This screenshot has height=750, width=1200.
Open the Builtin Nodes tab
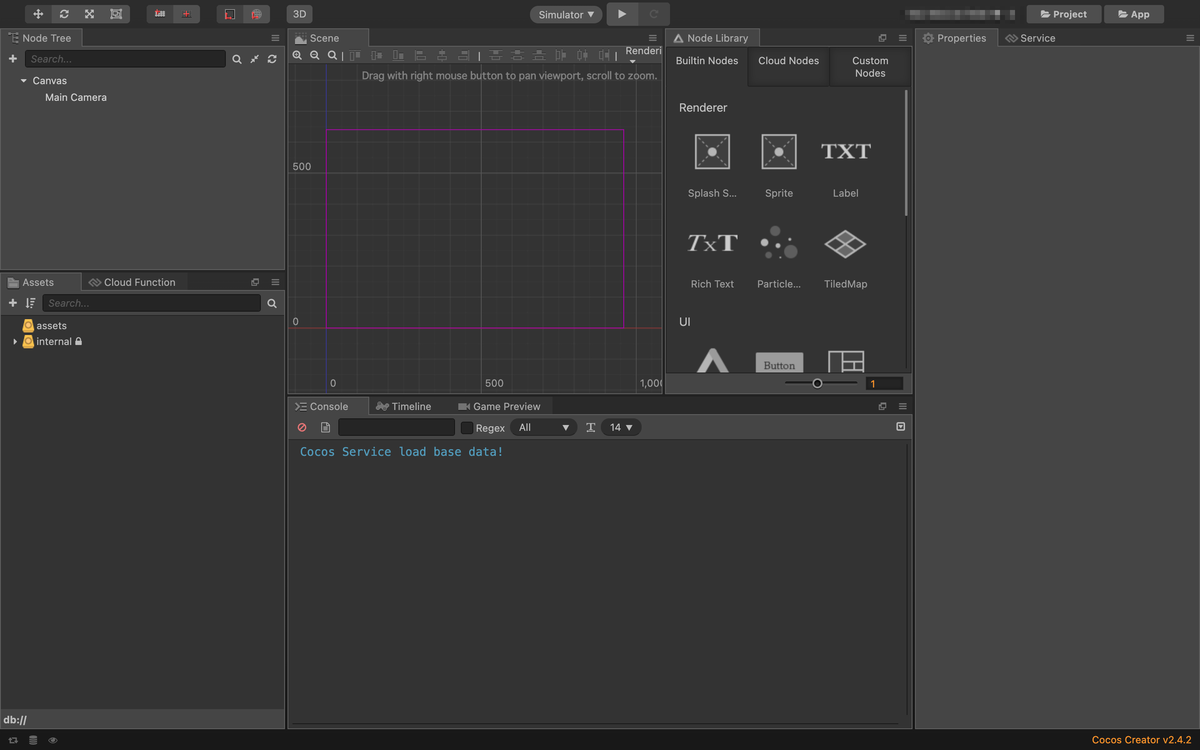707,61
